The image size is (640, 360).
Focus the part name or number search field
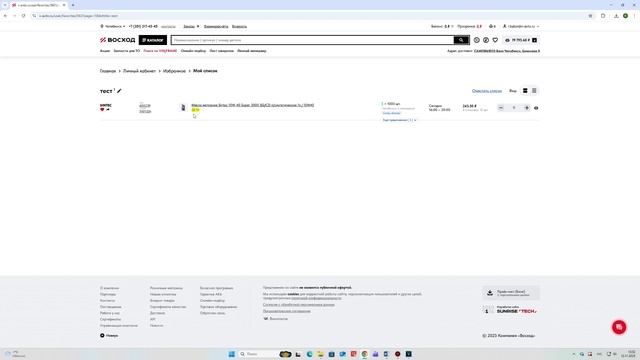click(313, 40)
